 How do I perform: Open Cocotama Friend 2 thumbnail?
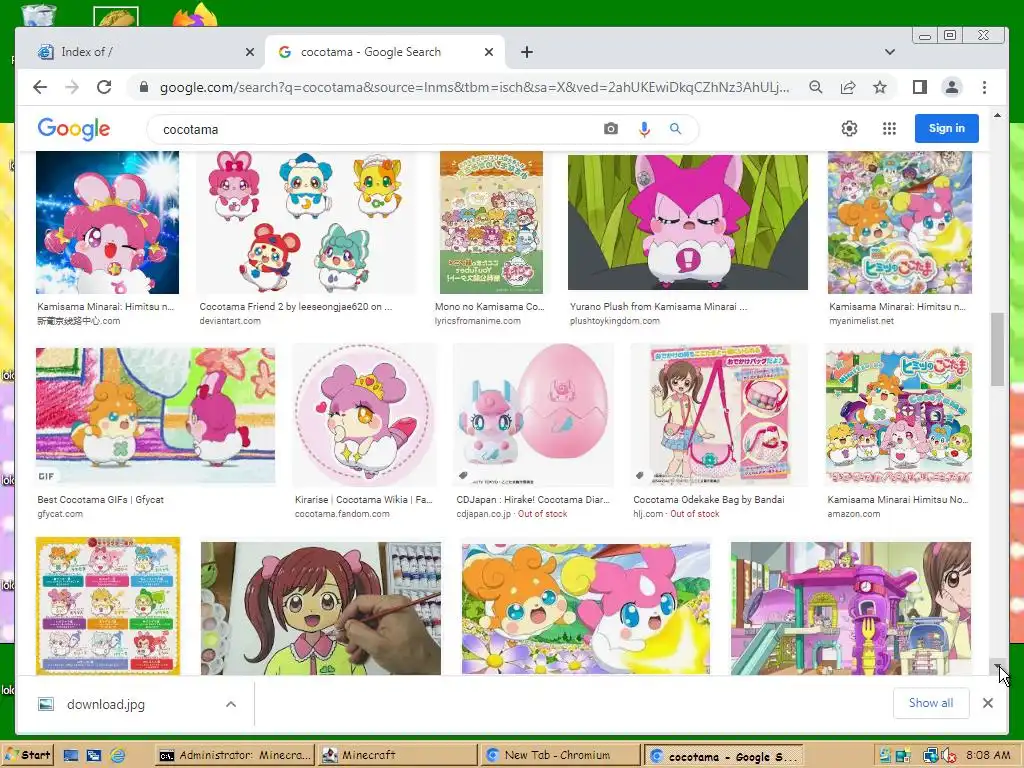coord(306,223)
